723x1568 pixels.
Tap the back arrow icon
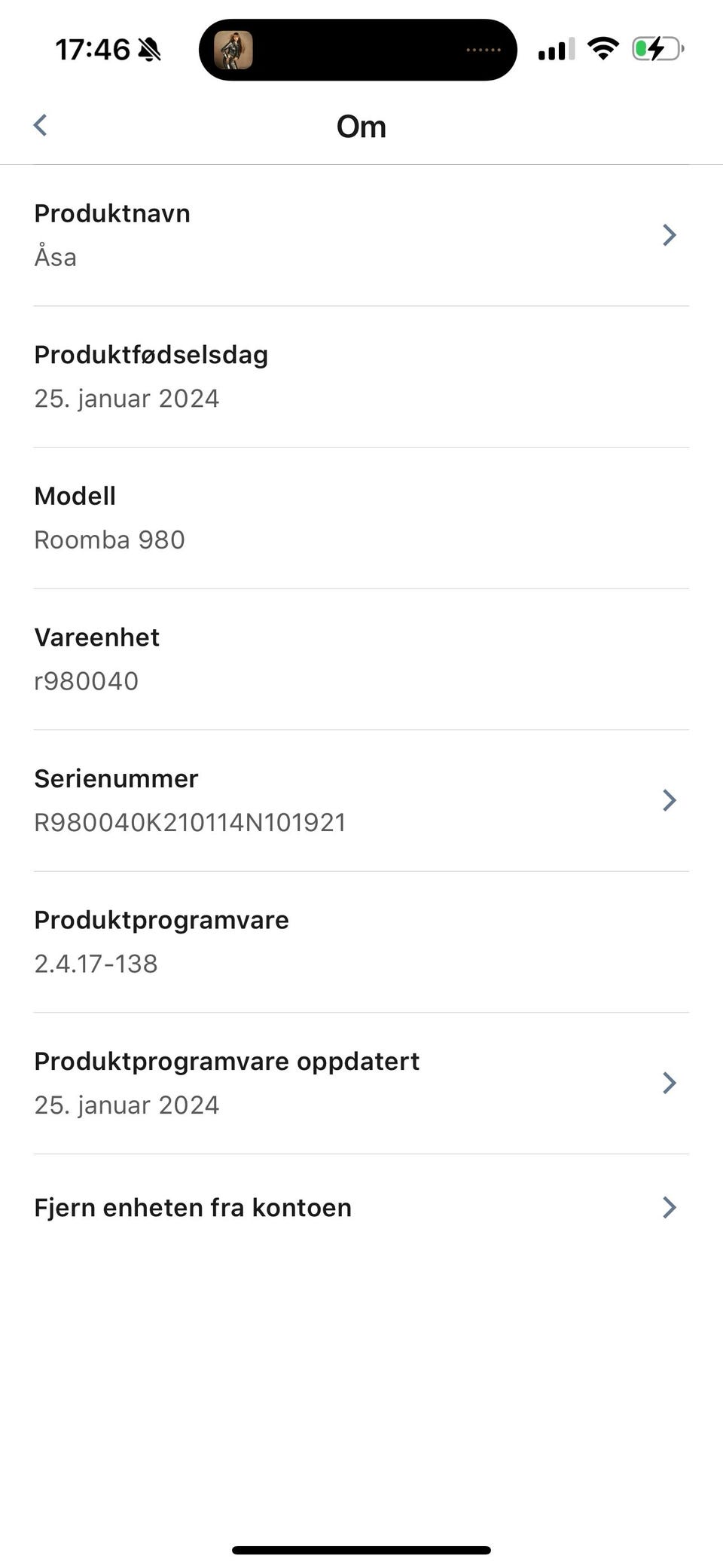[x=41, y=125]
